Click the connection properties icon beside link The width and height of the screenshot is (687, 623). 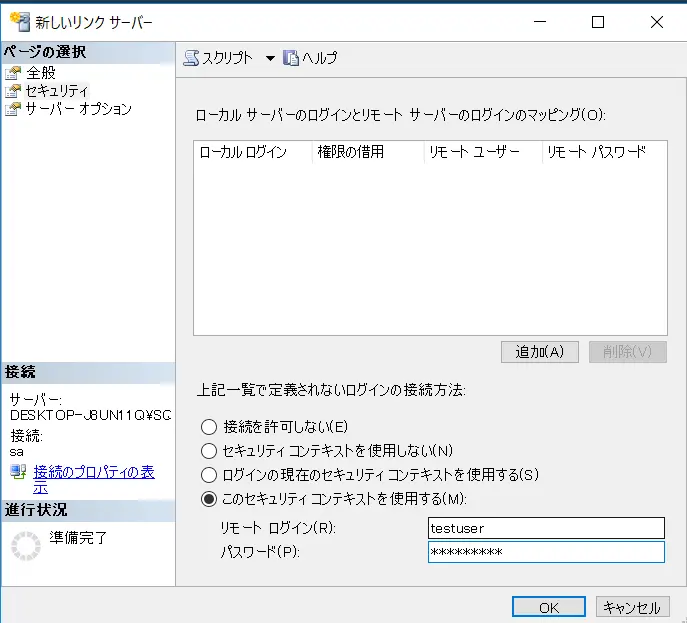(18, 472)
